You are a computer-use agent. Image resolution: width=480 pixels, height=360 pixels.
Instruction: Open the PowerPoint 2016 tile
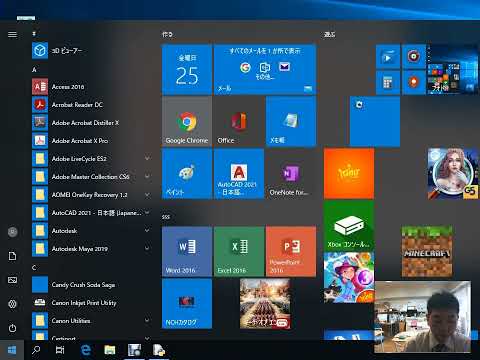point(291,252)
